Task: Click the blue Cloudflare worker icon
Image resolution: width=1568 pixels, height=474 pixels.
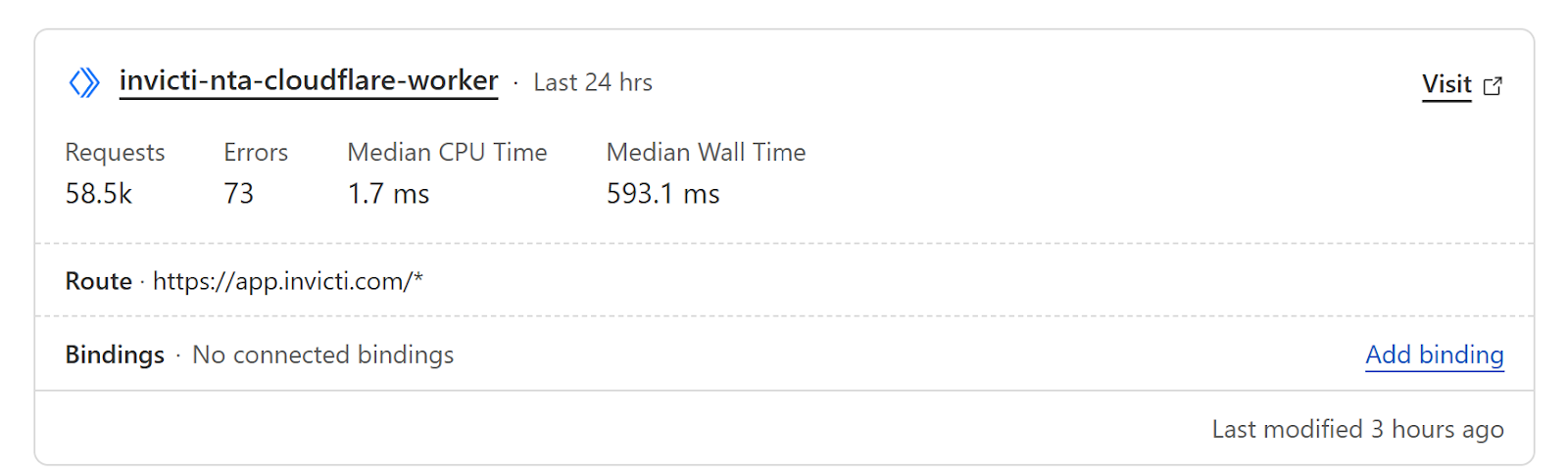Action: [x=84, y=82]
